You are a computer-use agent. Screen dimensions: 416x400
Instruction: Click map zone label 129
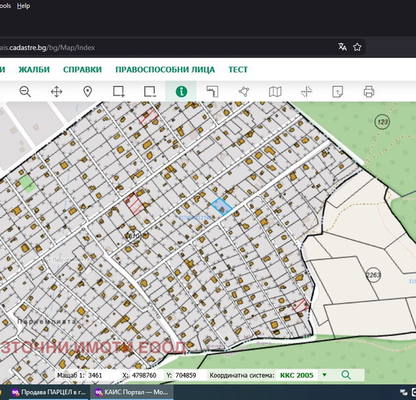pyautogui.click(x=382, y=122)
